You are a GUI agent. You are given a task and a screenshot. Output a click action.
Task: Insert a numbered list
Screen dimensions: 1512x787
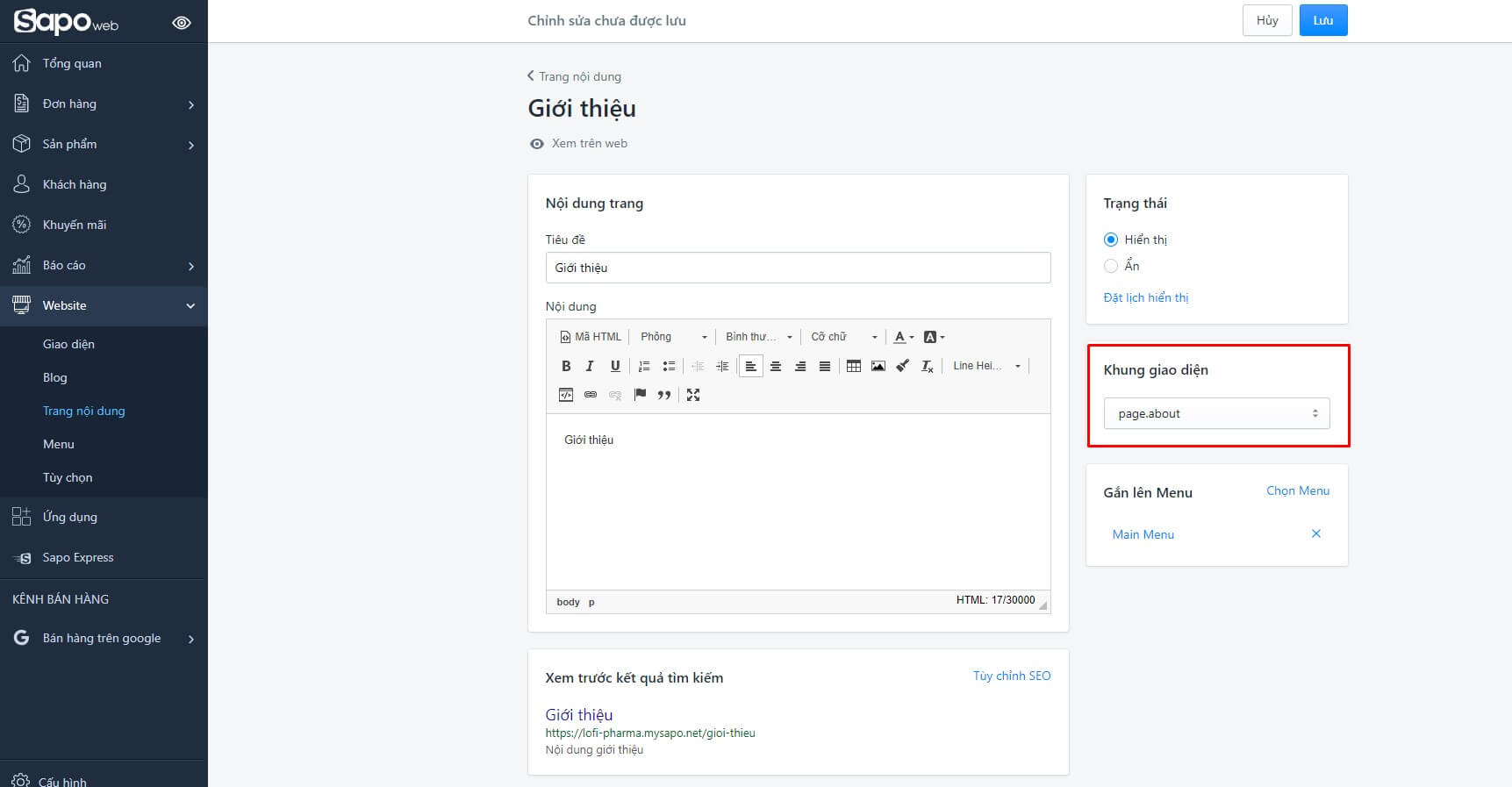coord(644,366)
